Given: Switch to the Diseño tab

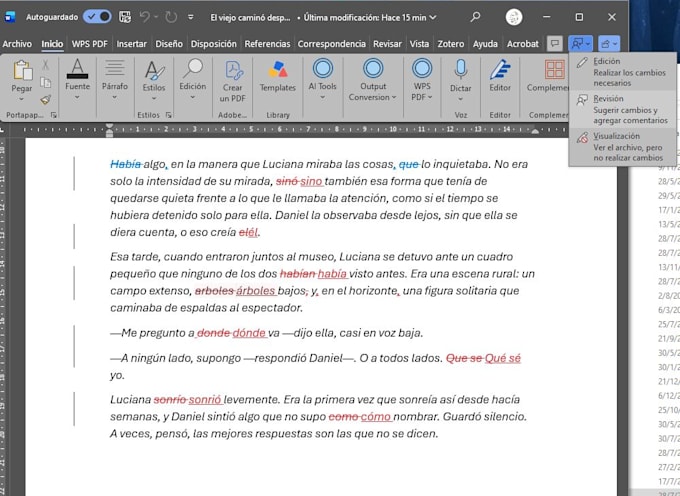Looking at the screenshot, I should point(169,44).
